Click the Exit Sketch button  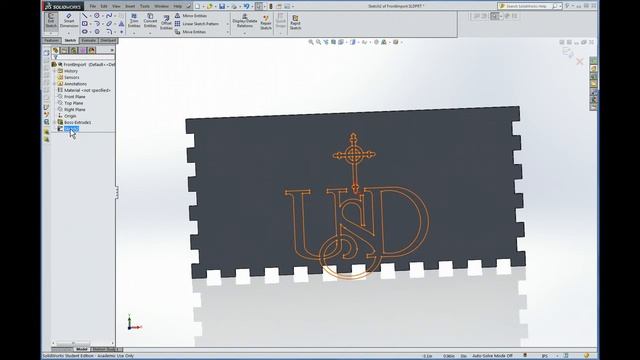click(51, 21)
